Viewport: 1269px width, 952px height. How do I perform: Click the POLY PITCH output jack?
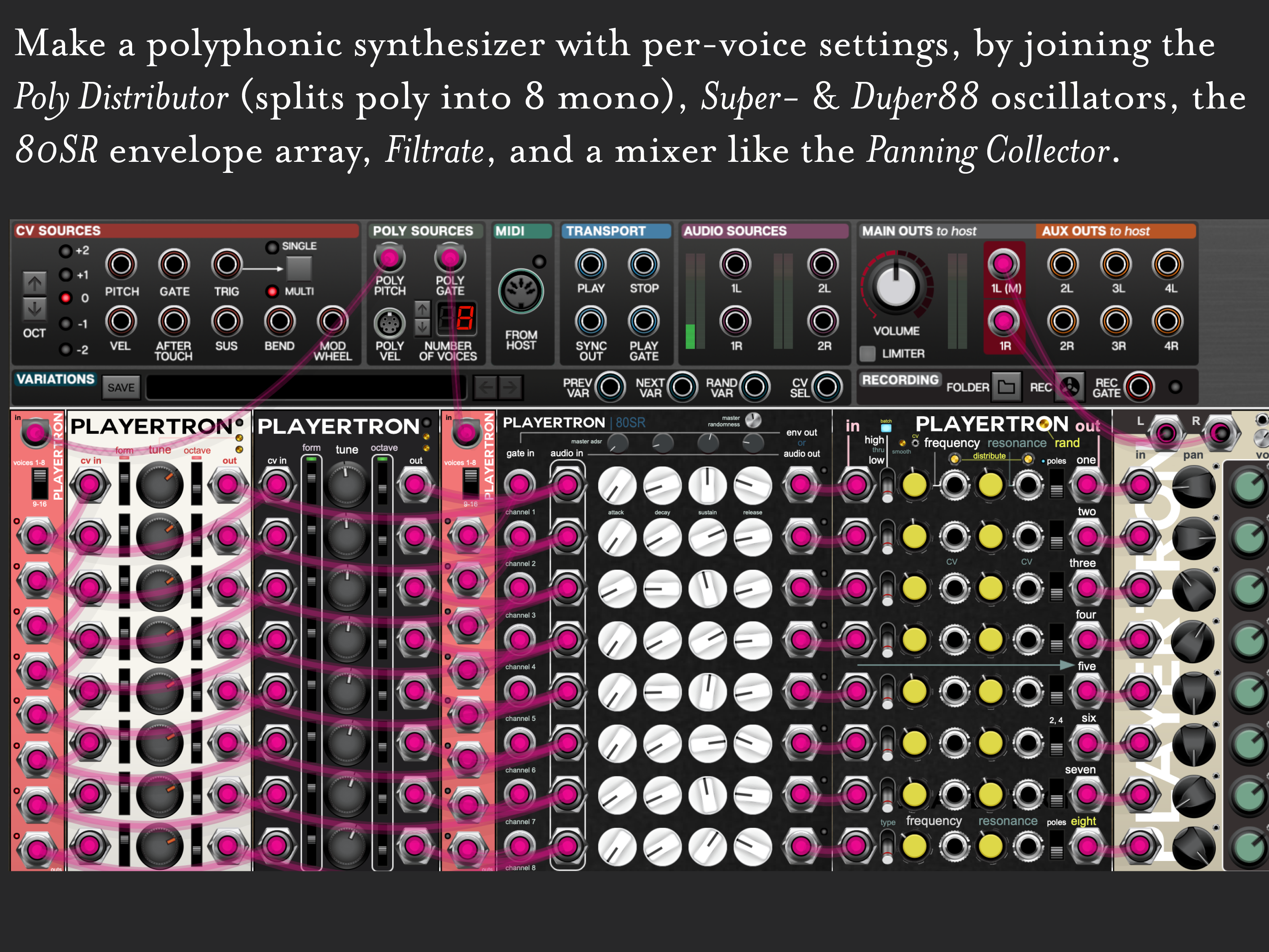389,258
